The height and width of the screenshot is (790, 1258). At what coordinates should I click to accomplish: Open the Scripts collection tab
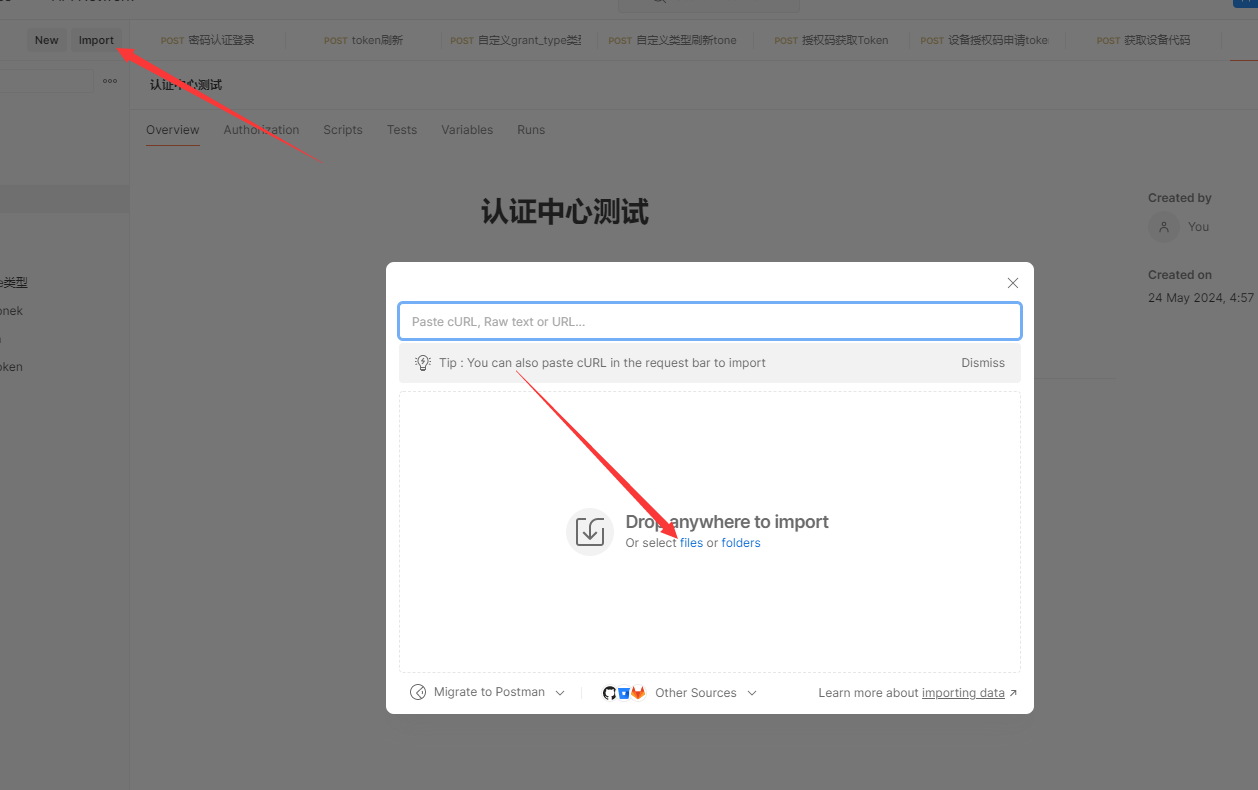point(343,130)
